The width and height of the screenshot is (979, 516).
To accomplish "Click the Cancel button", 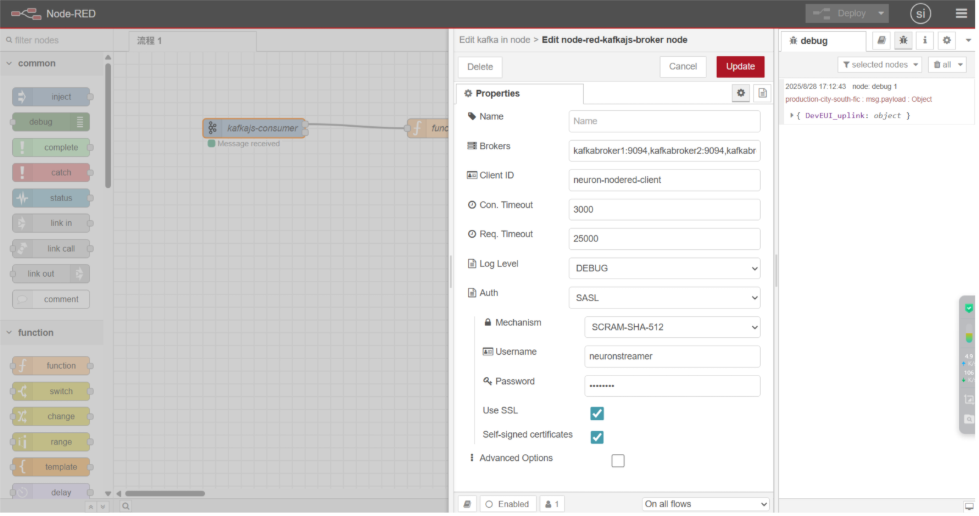I will click(683, 67).
